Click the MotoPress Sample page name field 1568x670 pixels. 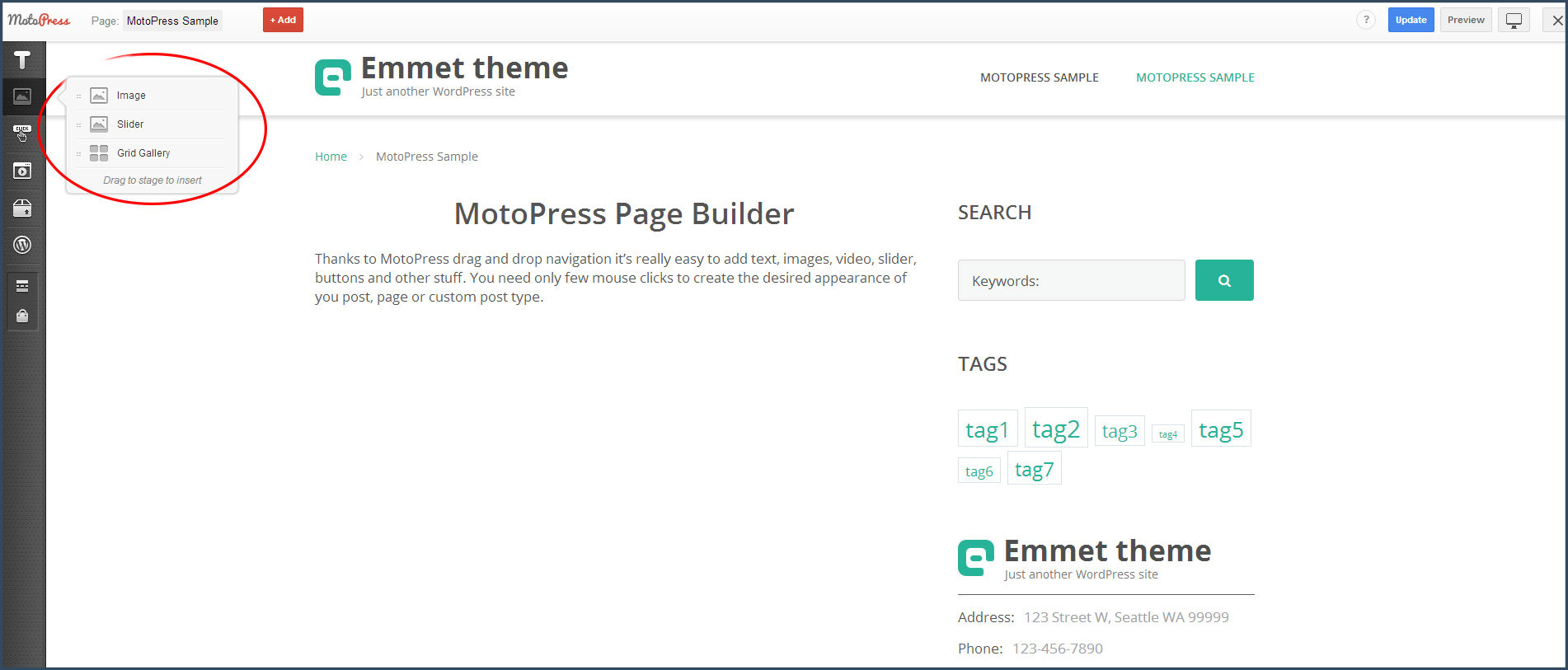click(x=172, y=21)
